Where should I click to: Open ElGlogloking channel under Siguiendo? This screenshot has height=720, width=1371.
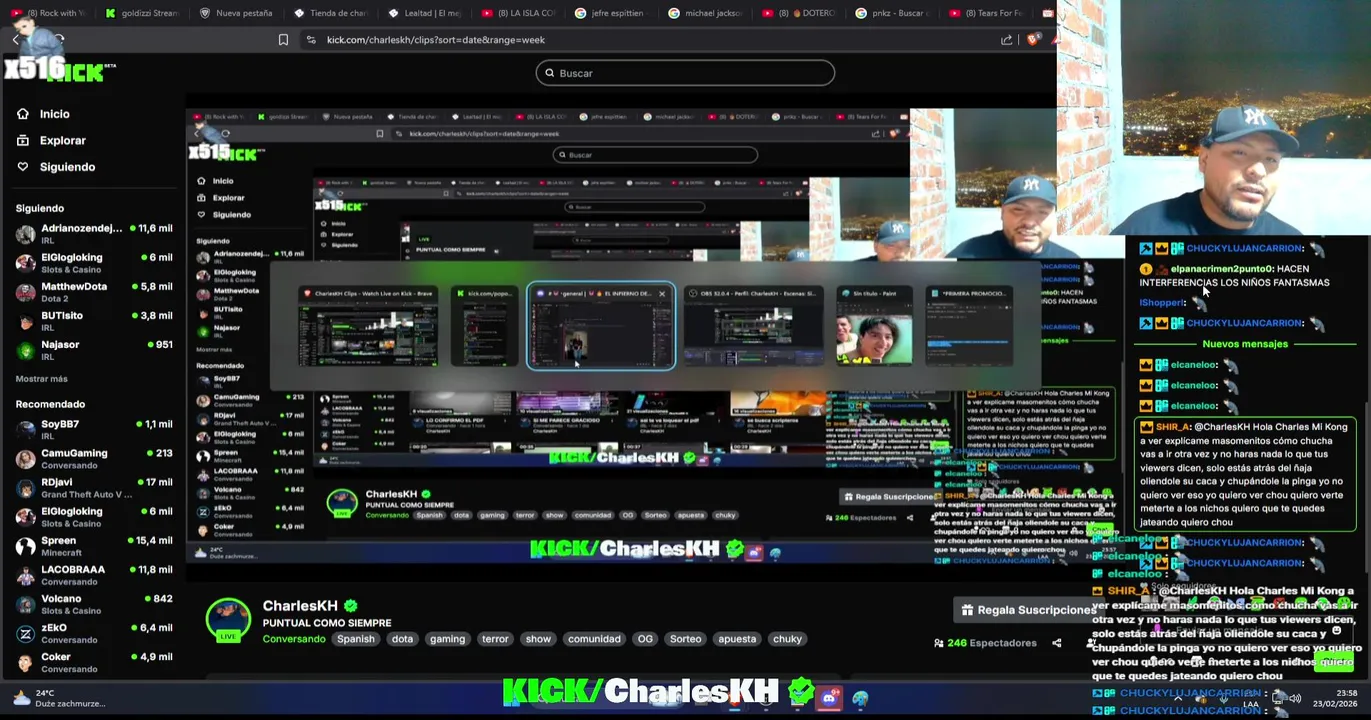pos(94,263)
